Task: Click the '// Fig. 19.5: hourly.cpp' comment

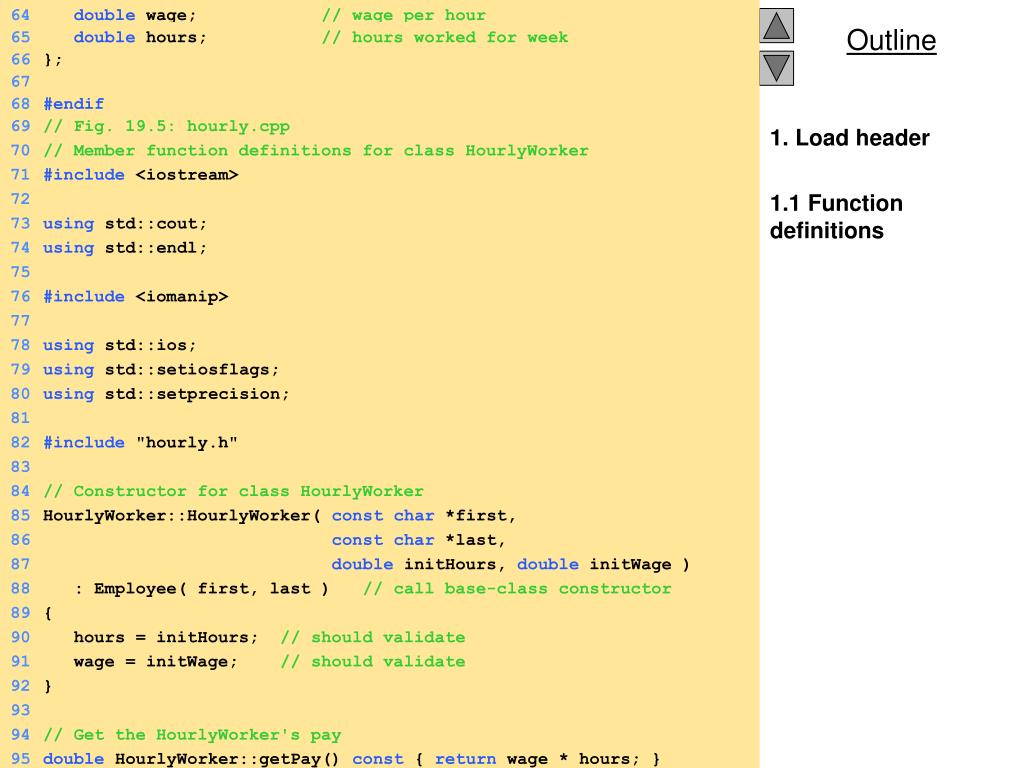Action: [167, 126]
